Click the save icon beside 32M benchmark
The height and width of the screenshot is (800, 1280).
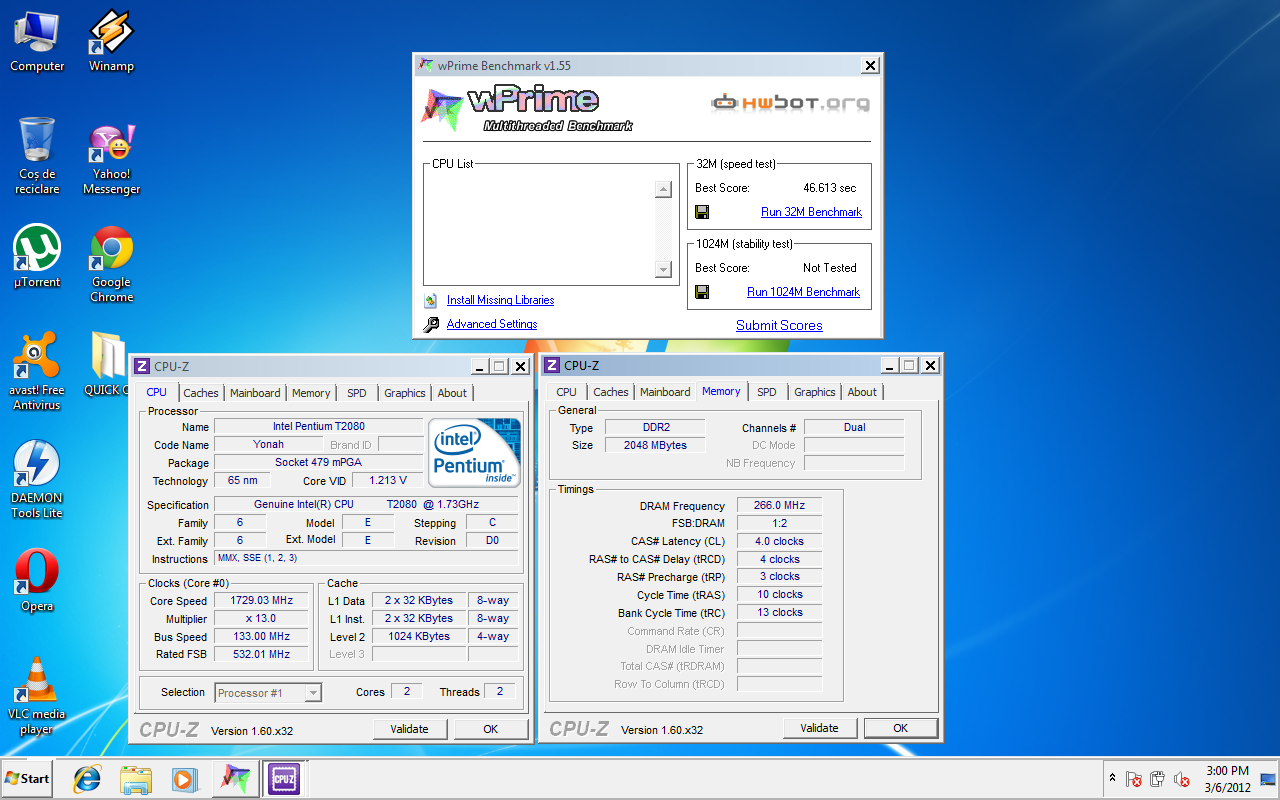[x=702, y=212]
